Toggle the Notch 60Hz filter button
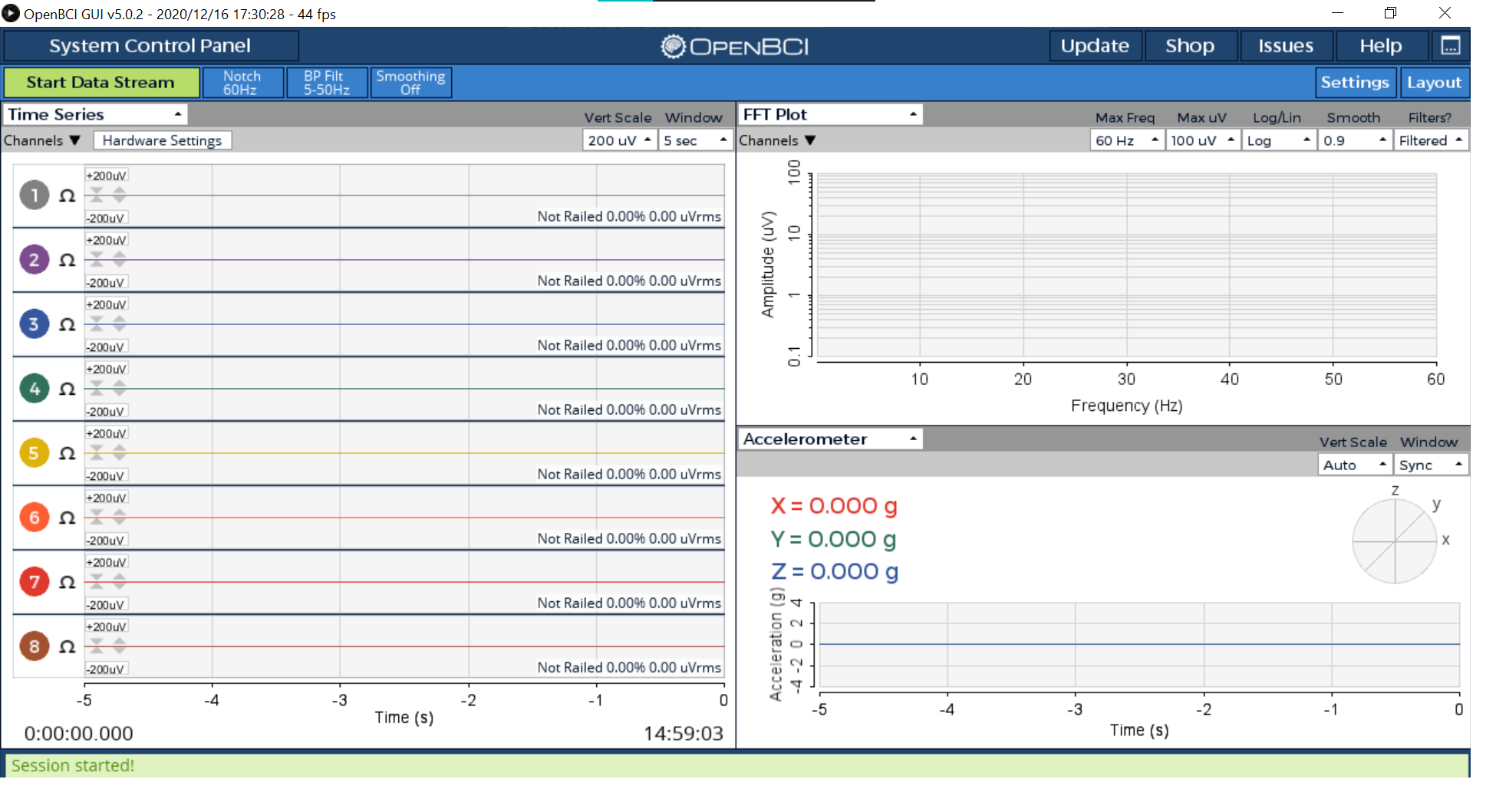Screen dimensions: 1496x812 click(242, 83)
